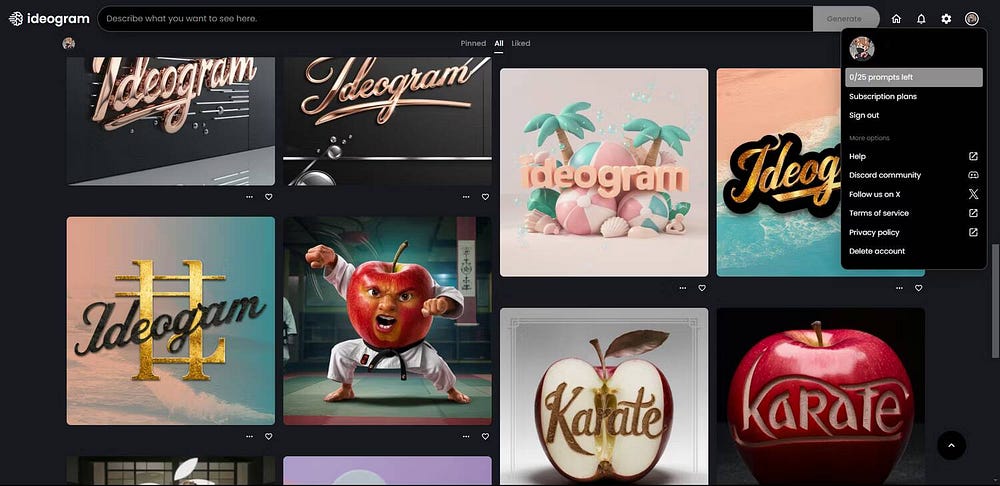
Task: Open notifications bell
Action: (921, 19)
